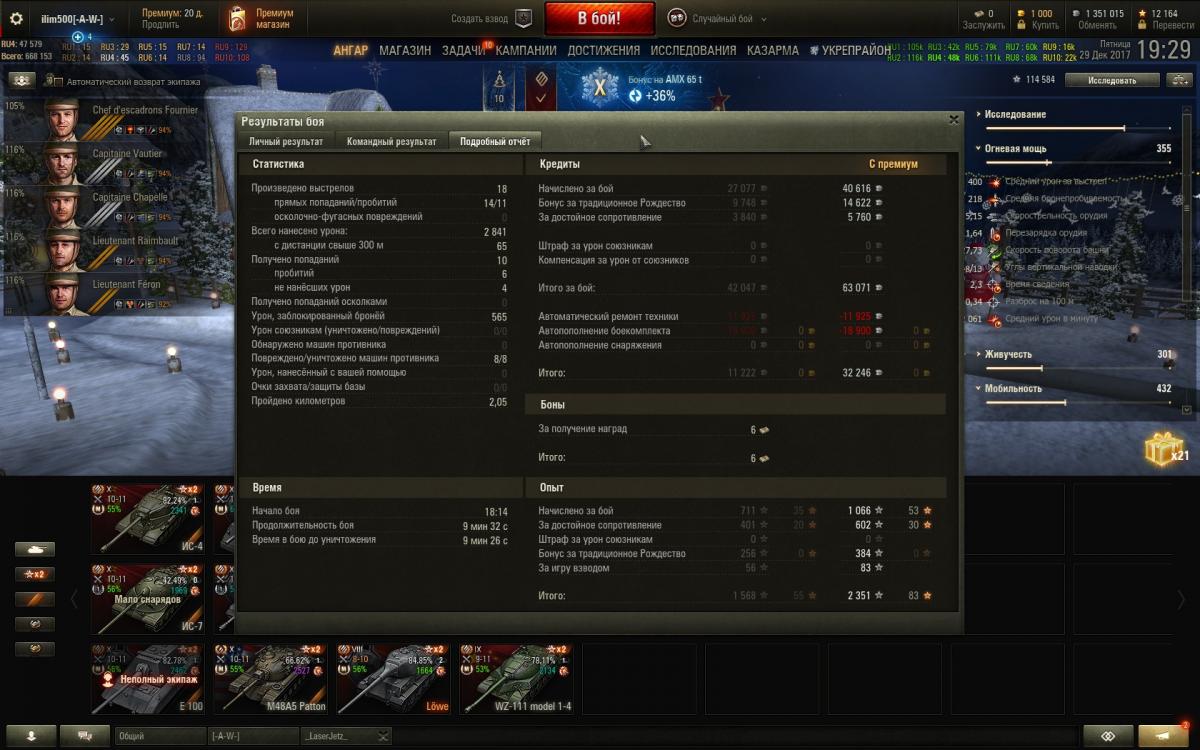Open the chat channels icon button

coord(85,735)
